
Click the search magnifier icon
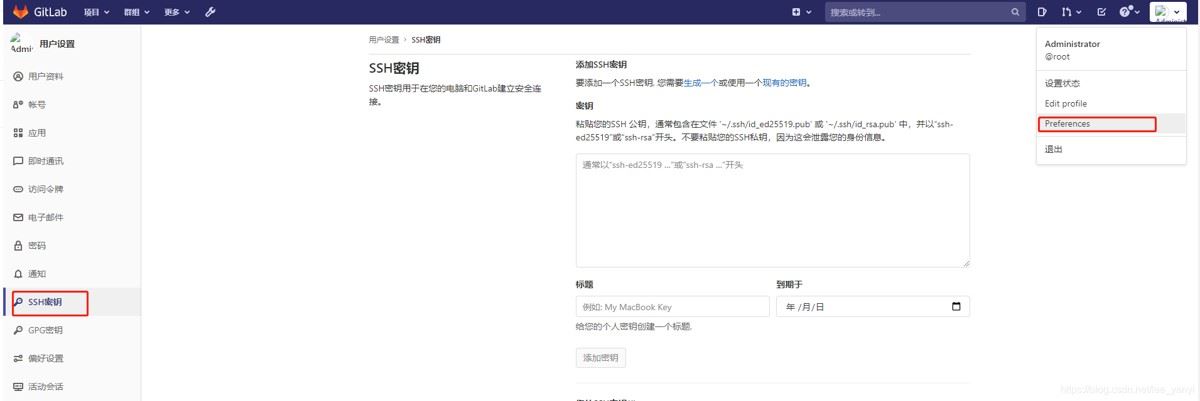(1016, 12)
